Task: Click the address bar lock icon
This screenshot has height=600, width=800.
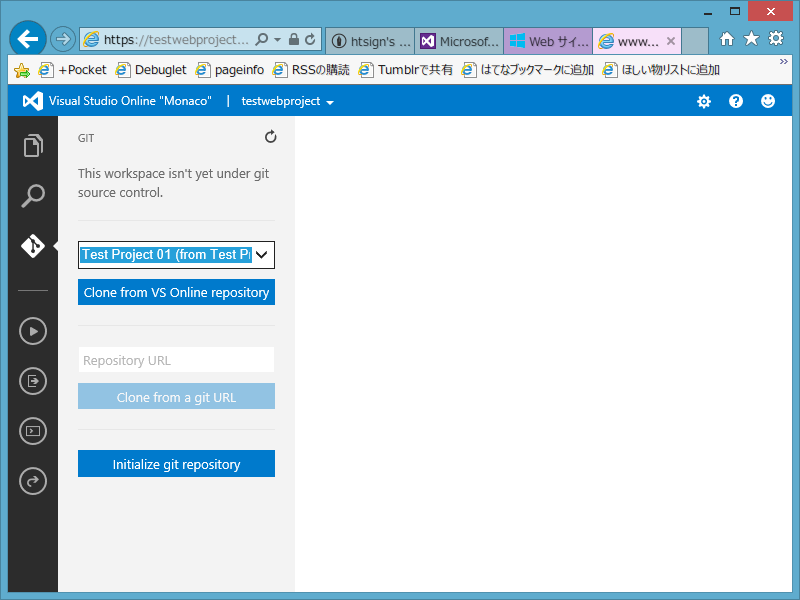Action: [294, 39]
